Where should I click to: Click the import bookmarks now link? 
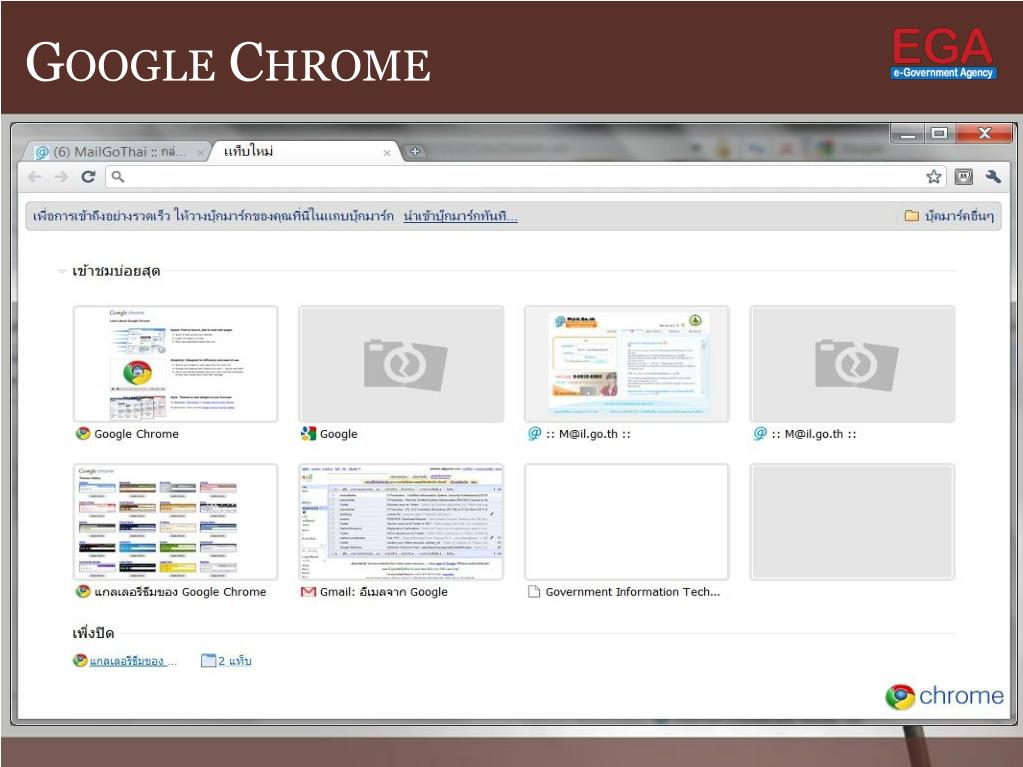(461, 216)
